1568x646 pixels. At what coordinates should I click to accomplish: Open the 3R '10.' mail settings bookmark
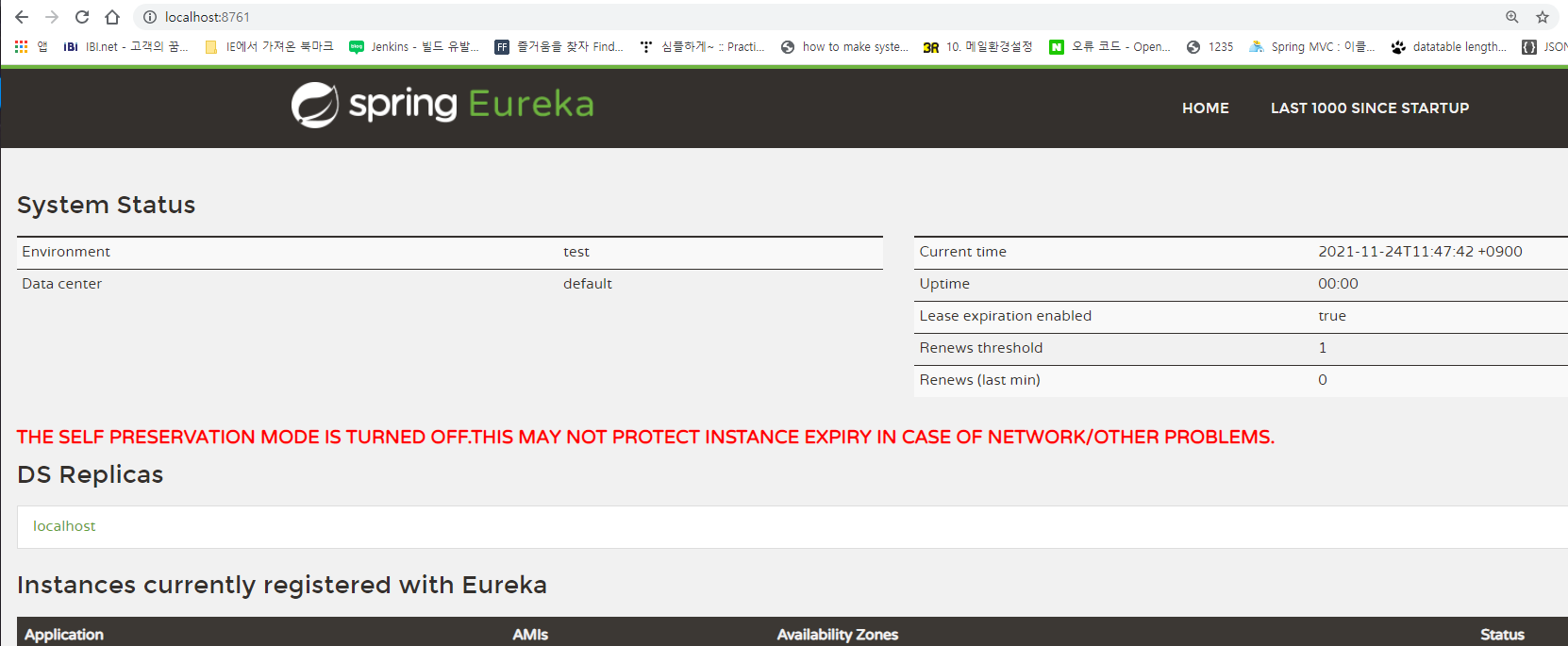978,46
